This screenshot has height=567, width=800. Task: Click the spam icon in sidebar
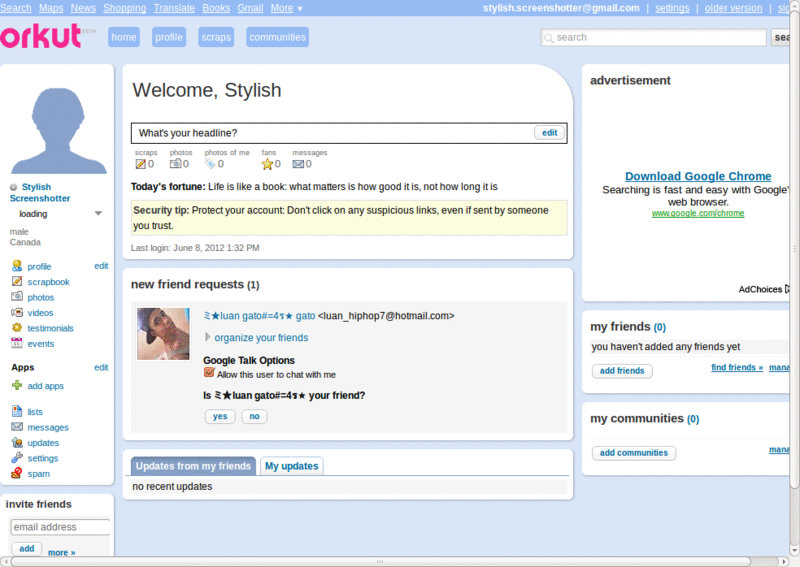click(x=17, y=473)
